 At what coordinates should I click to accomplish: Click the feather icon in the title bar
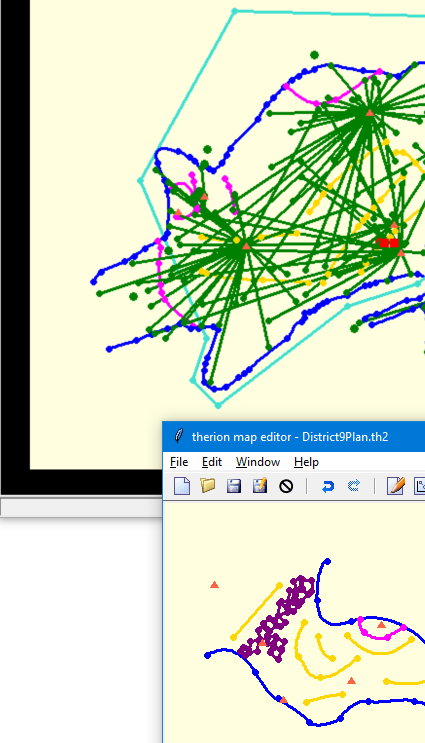point(179,436)
